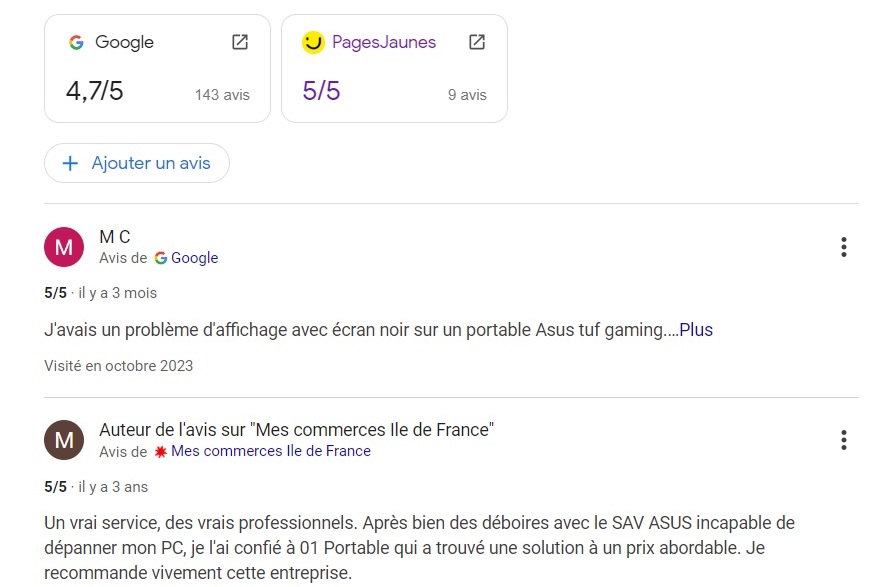Click reviewer name M C

pyautogui.click(x=115, y=237)
